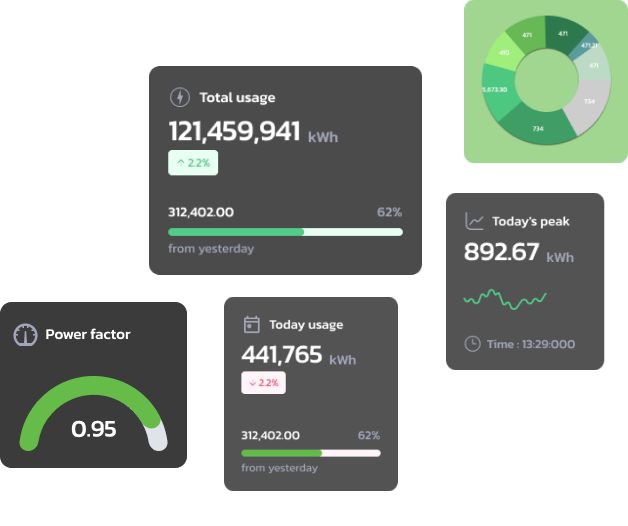This screenshot has height=526, width=628.
Task: Click the Time : 13:29:000 label
Action: [531, 344]
